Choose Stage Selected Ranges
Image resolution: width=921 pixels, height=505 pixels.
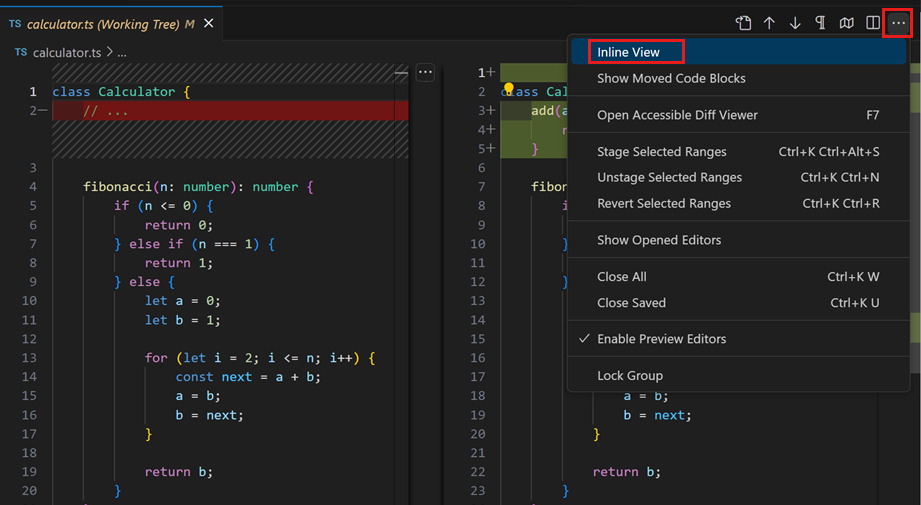pos(662,152)
